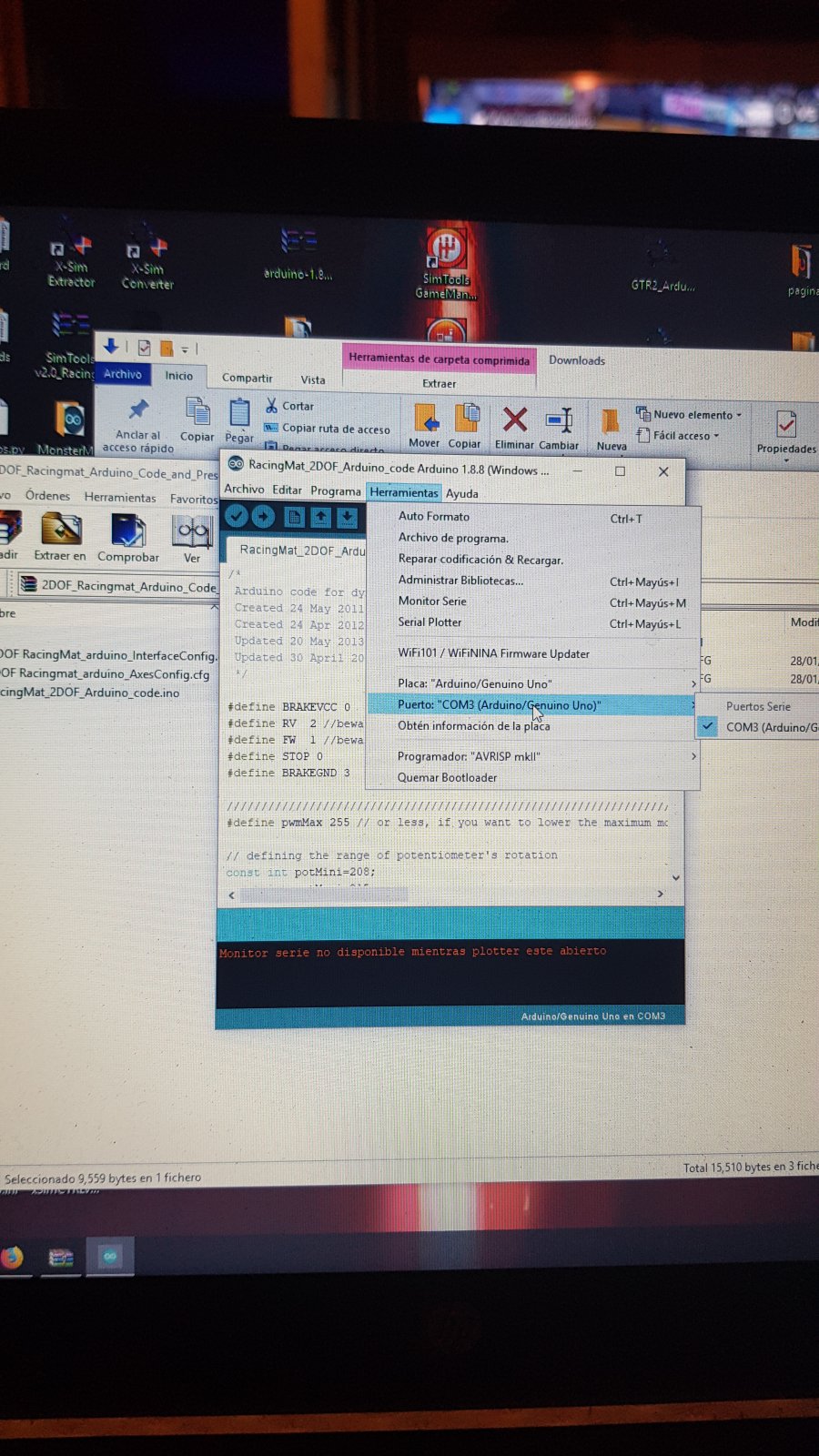The width and height of the screenshot is (819, 1456).
Task: Click Copiar ruta de acceso in Explorer
Action: coord(327,428)
